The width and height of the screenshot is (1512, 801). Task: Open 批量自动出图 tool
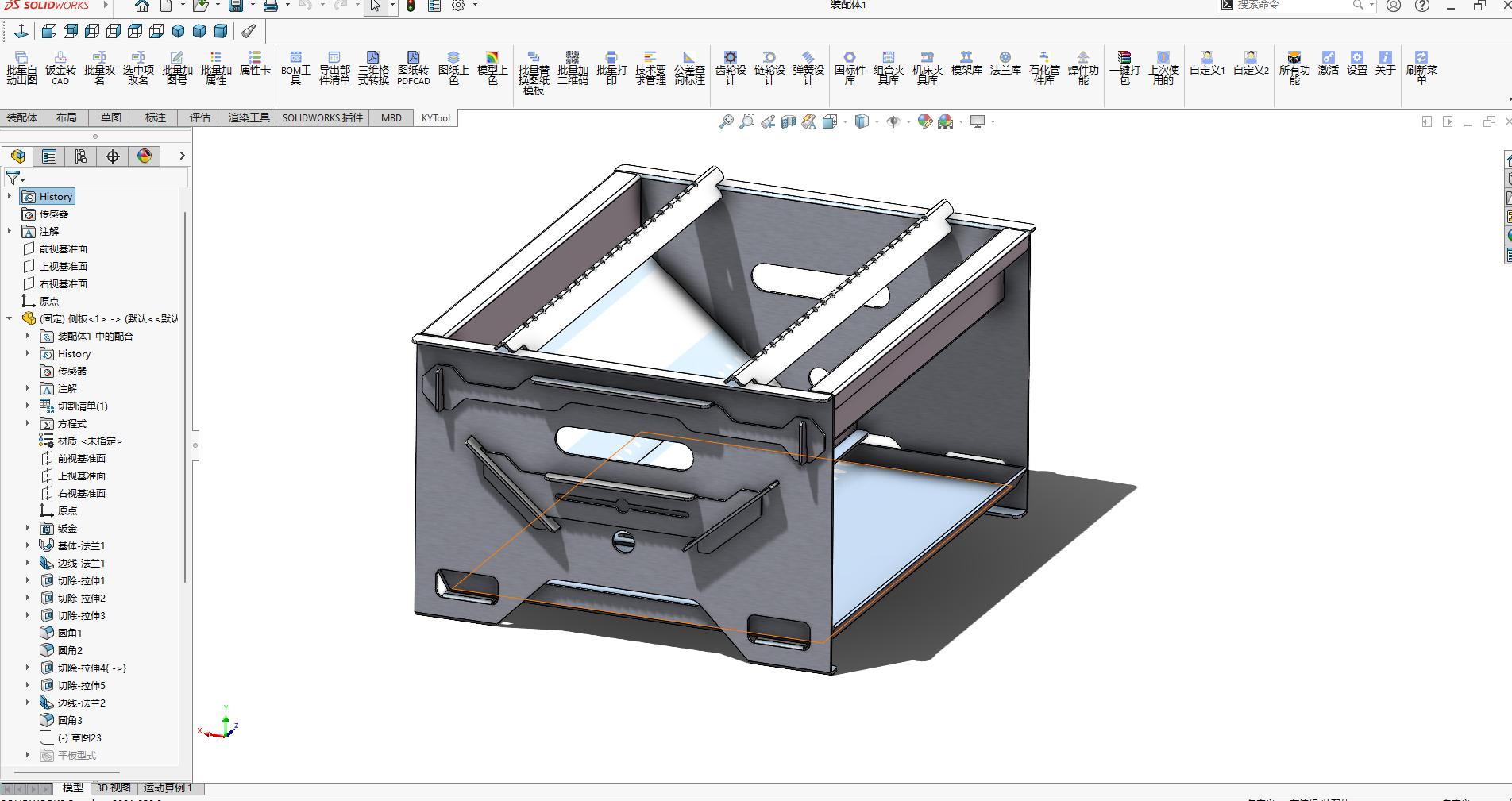[x=21, y=68]
